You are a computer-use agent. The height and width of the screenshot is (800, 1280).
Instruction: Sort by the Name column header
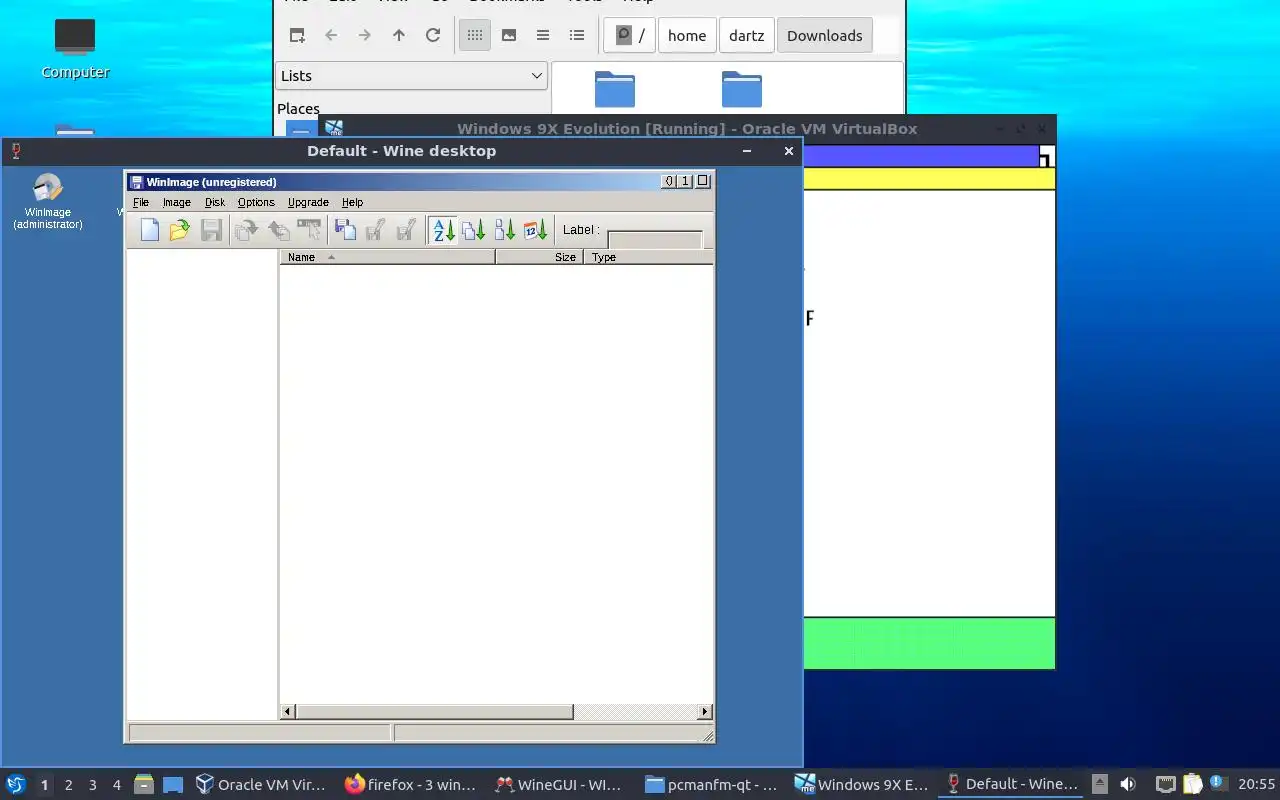[387, 257]
